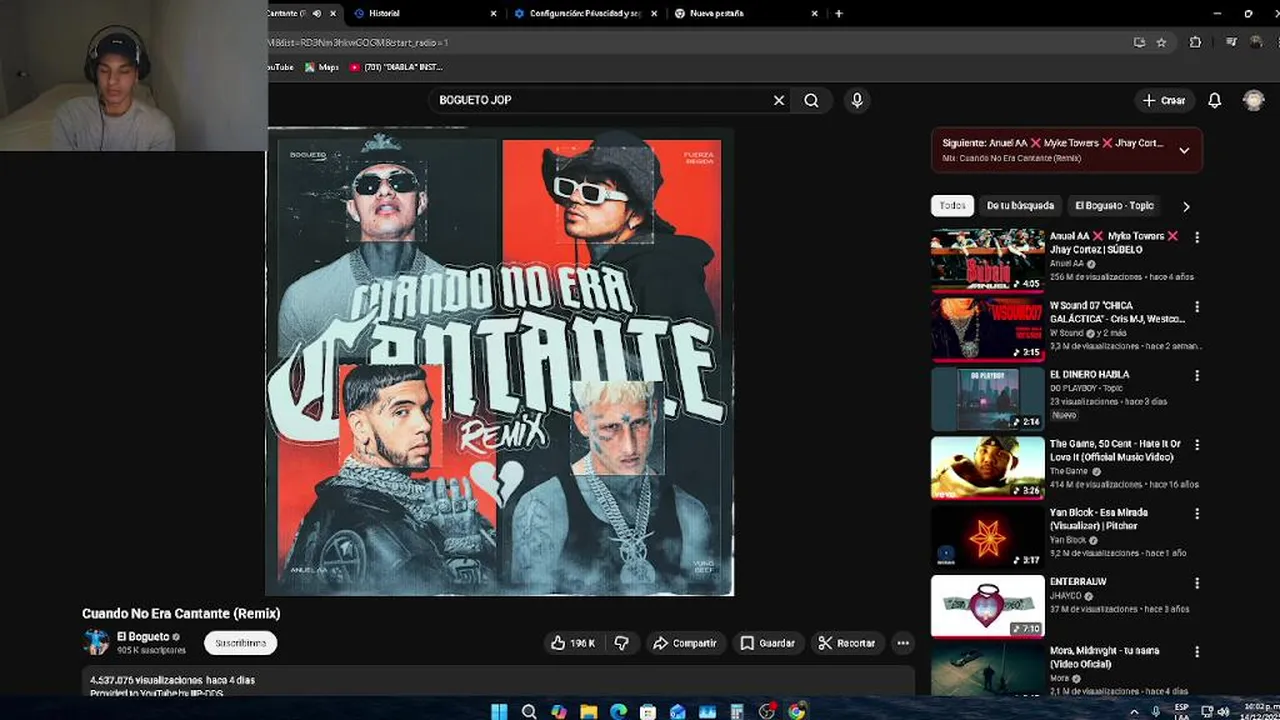Clear the BOGUETO JOP search text
The width and height of the screenshot is (1280, 720).
coord(779,100)
